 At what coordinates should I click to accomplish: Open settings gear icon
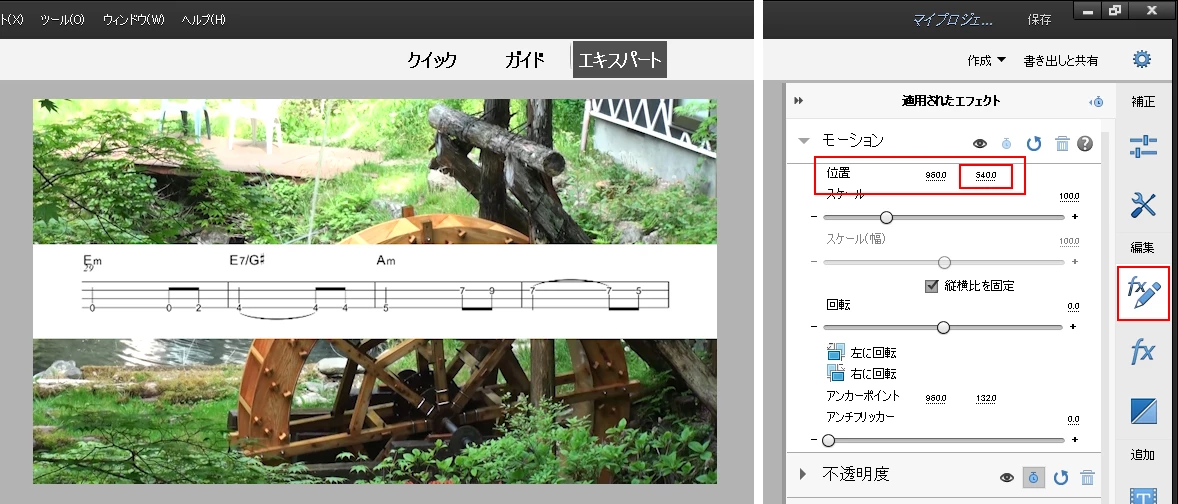1142,60
